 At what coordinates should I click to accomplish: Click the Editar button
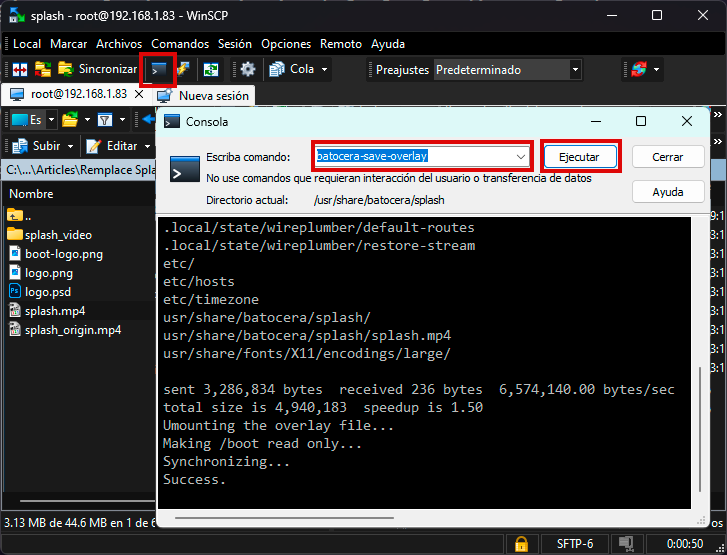click(112, 146)
